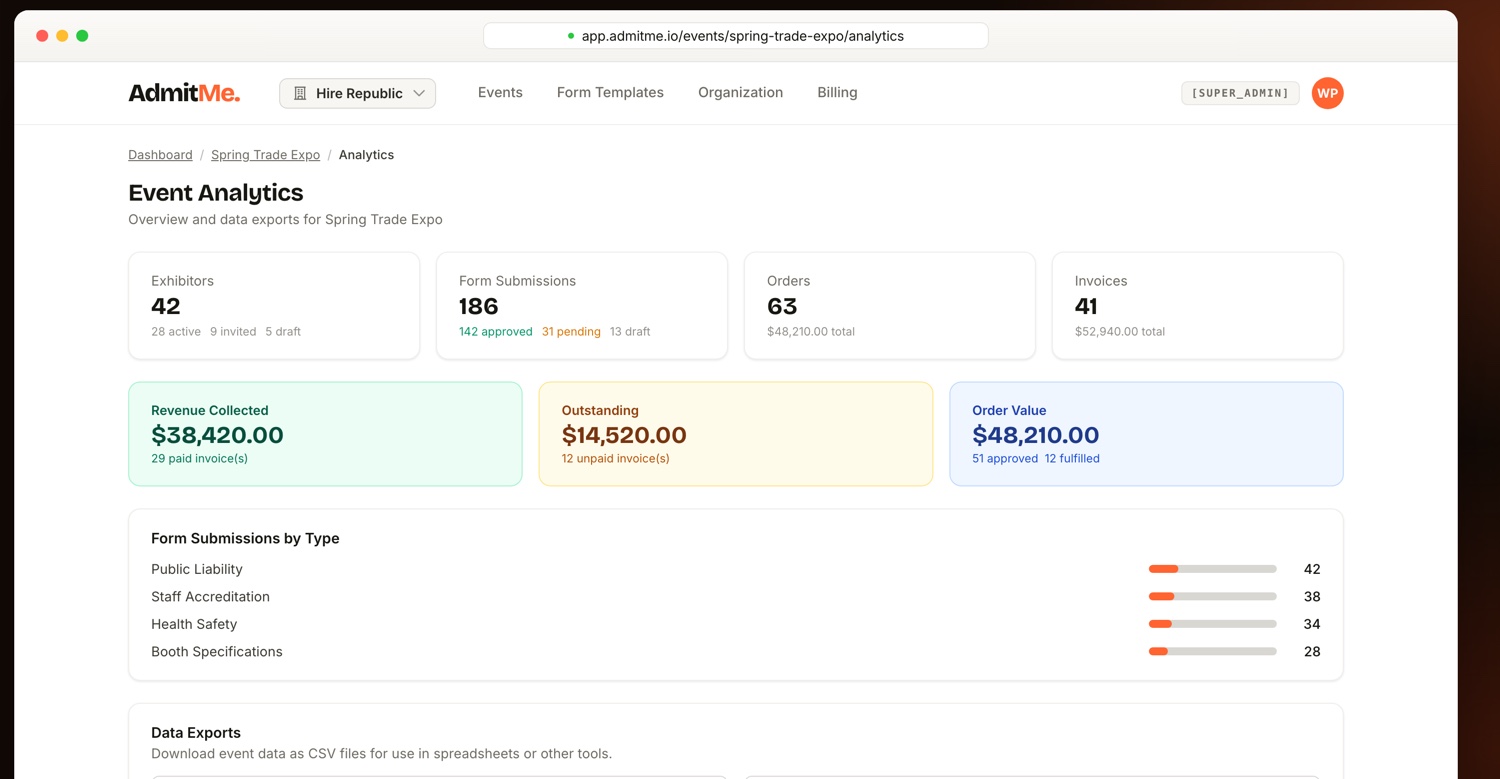Click the Staff Accreditation progress bar
This screenshot has width=1500, height=779.
pyautogui.click(x=1212, y=597)
